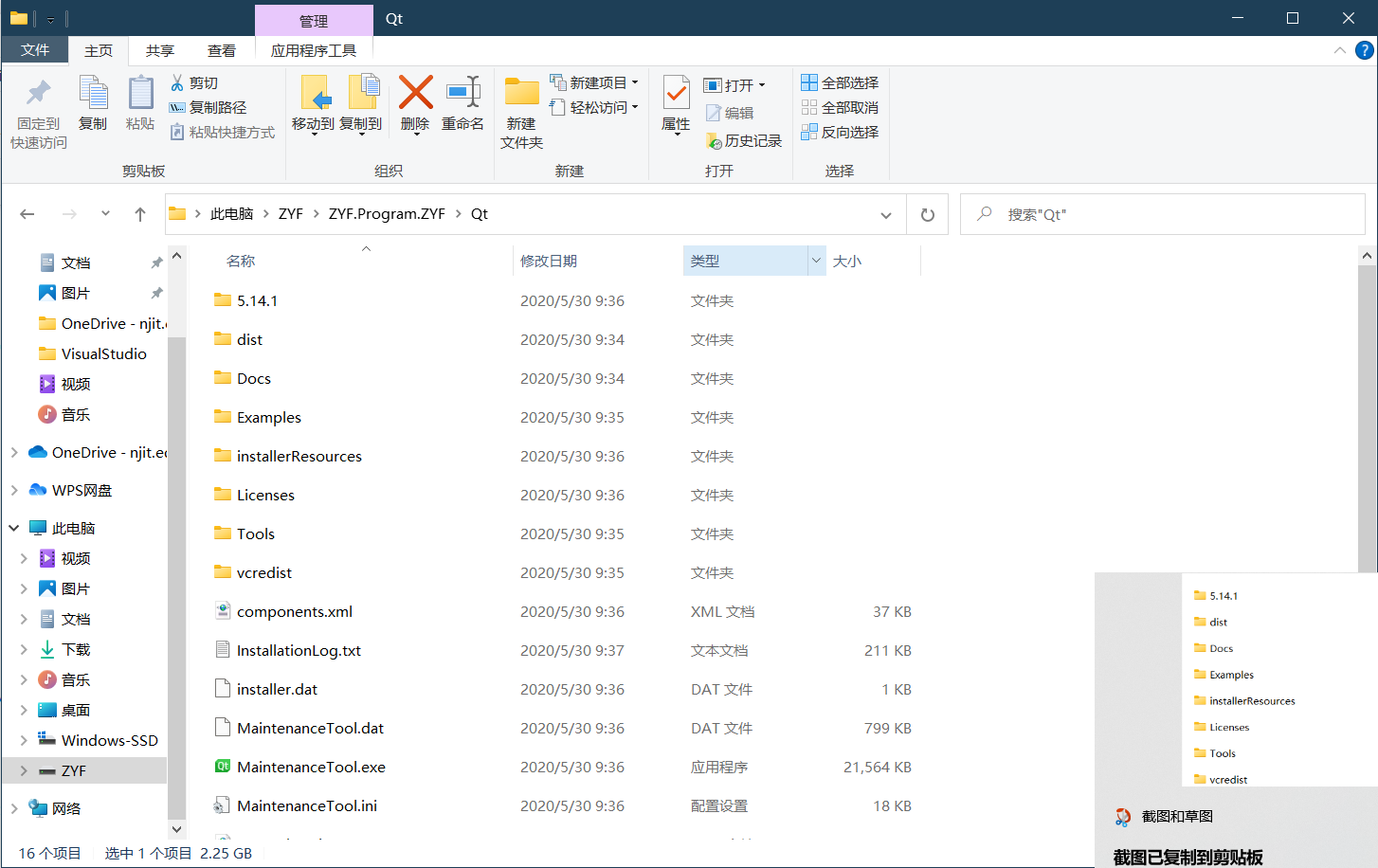
Task: Click Invert selection (反向选择)
Action: coord(840,133)
